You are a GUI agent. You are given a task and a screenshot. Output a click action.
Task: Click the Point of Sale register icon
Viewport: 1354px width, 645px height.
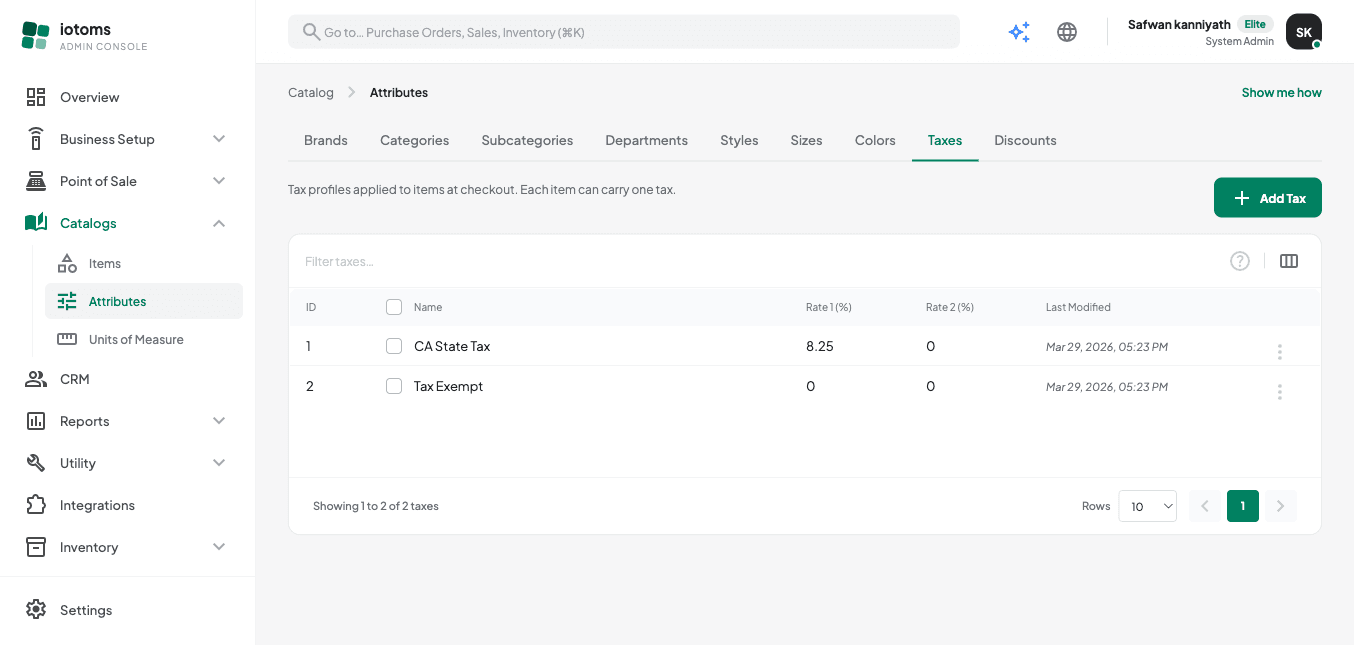pos(36,181)
